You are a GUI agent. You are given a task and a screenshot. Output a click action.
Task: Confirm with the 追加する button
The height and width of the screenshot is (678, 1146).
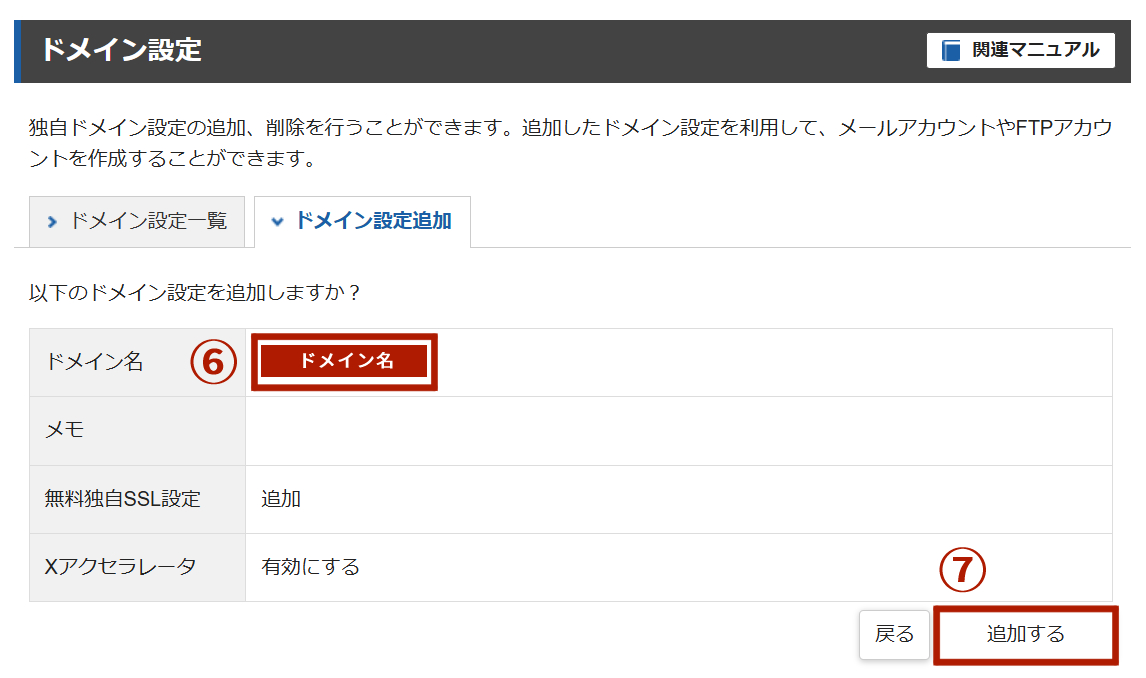[x=1025, y=634]
